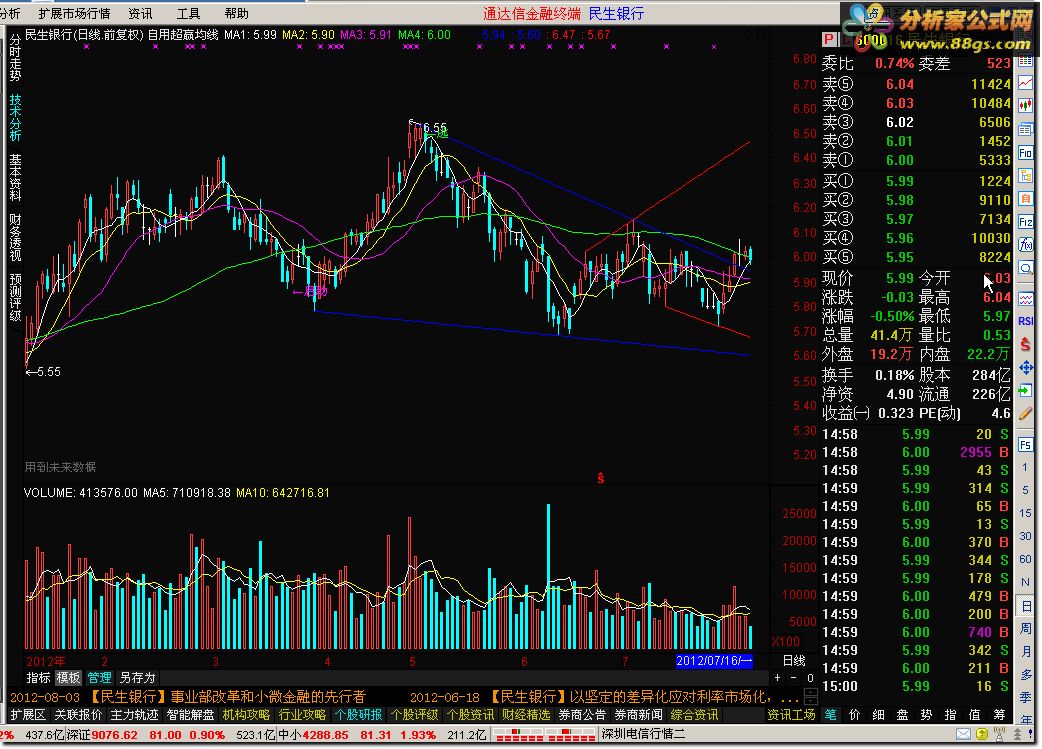Click the minus zoom button beside 日线
This screenshot has width=1042, height=749.
pos(793,678)
